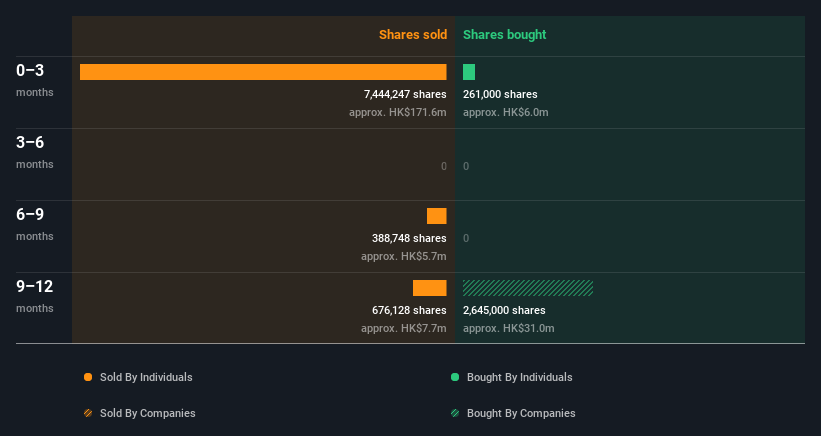Click the 9–12 months row label
821x436 pixels.
[35, 296]
